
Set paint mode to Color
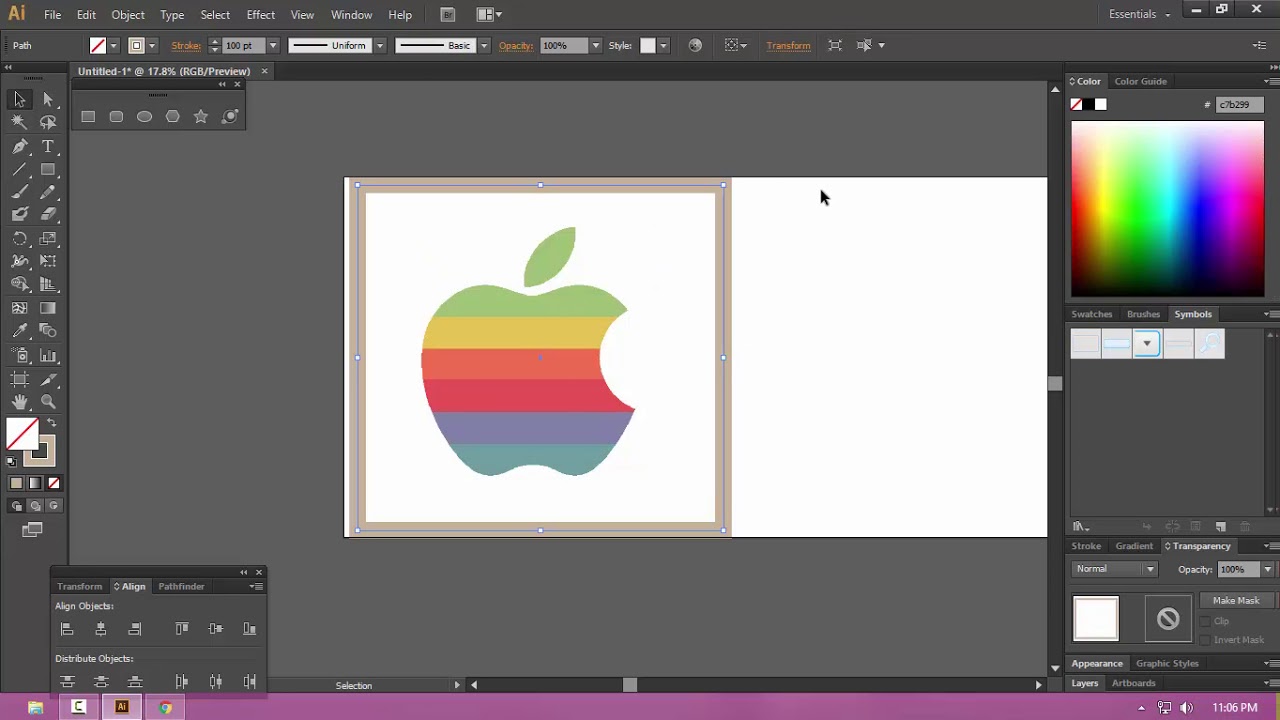16,483
